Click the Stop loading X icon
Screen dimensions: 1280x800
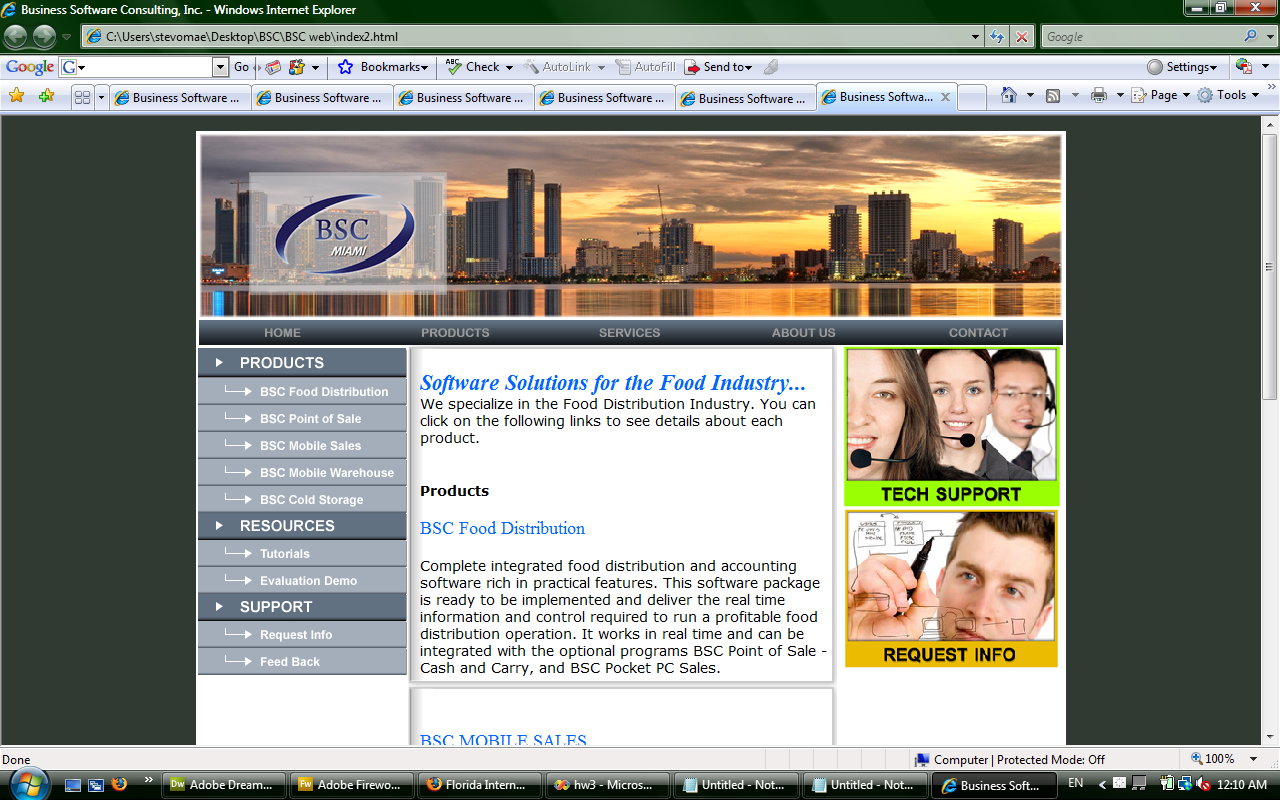[1021, 37]
